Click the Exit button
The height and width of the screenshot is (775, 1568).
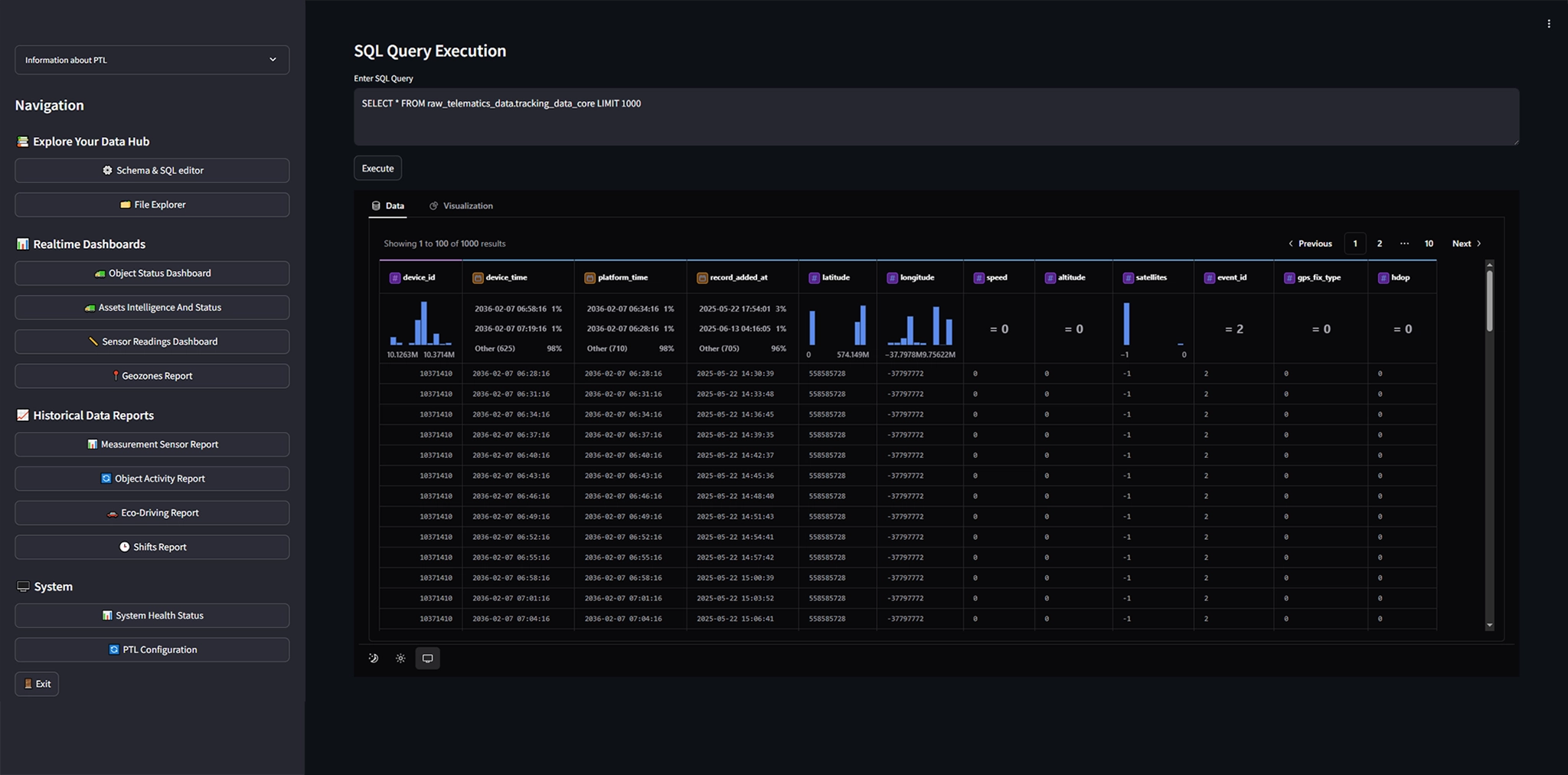tap(37, 684)
